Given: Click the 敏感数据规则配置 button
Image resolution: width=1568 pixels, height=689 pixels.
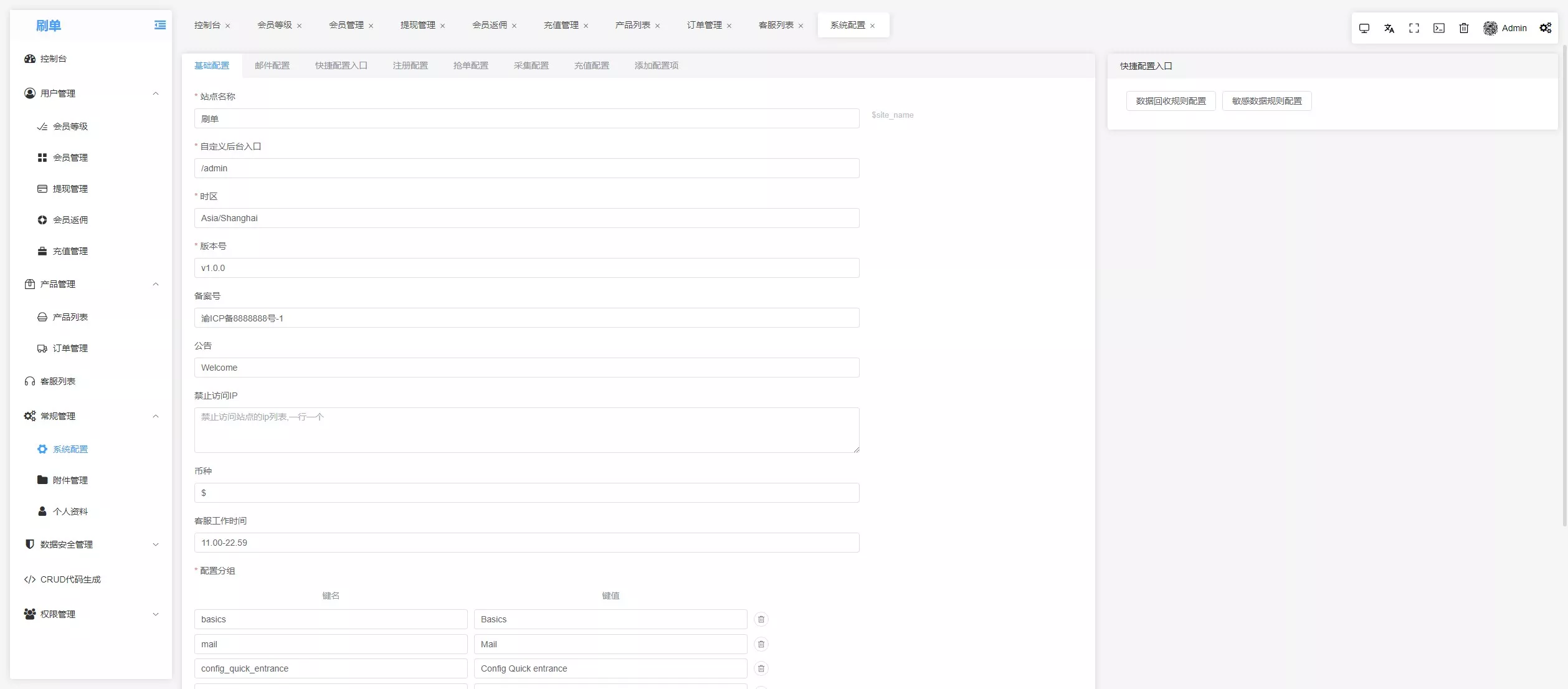Looking at the screenshot, I should click(1266, 101).
